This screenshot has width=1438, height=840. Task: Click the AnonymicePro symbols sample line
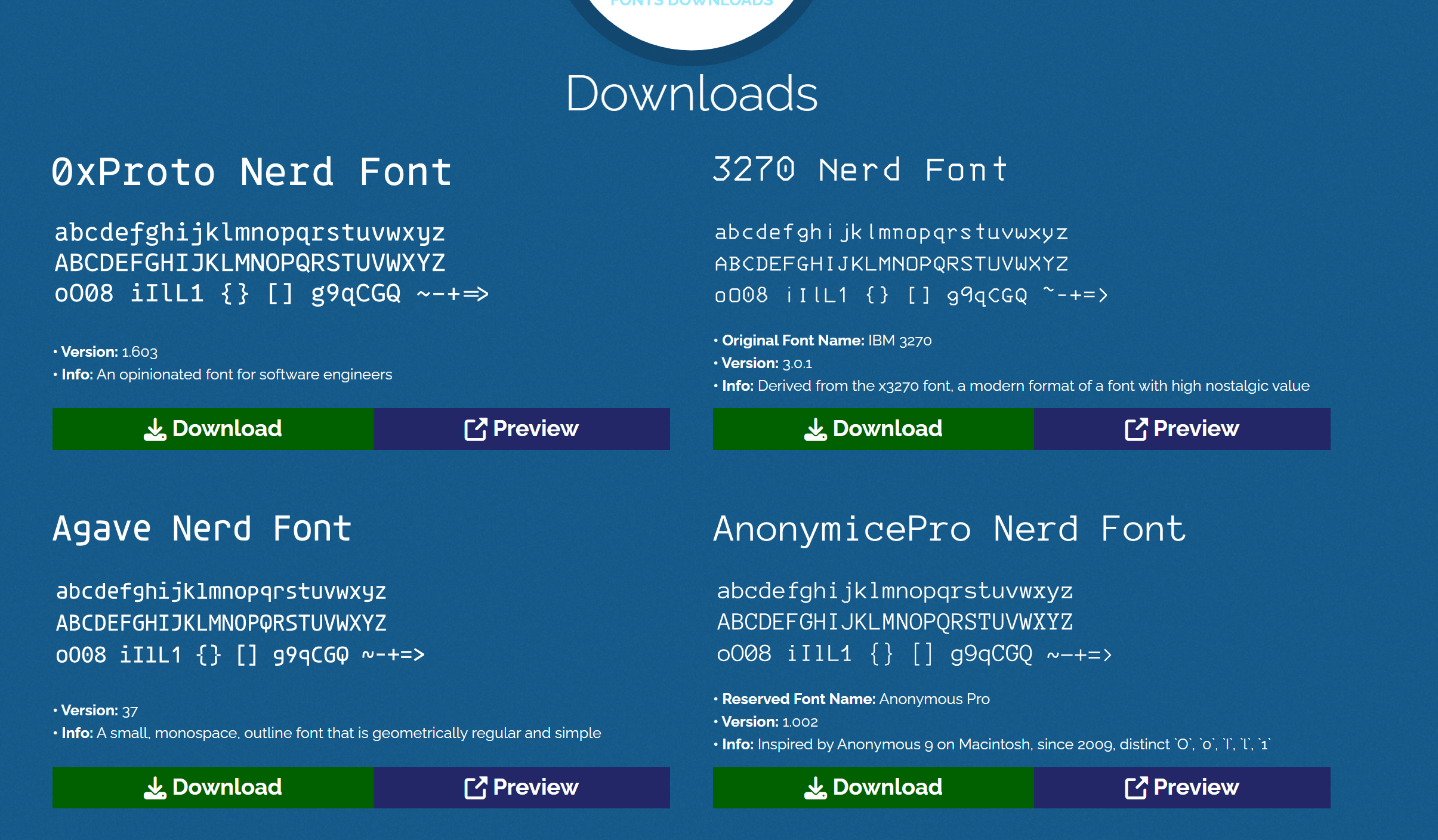click(914, 654)
